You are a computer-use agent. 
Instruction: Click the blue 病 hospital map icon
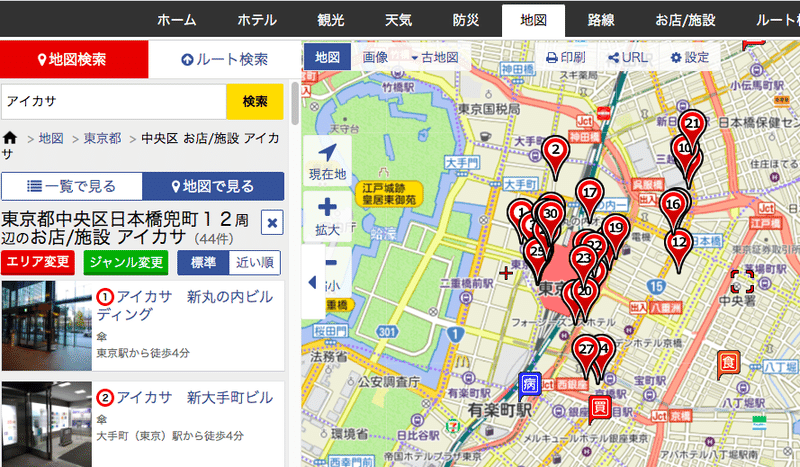(x=530, y=385)
